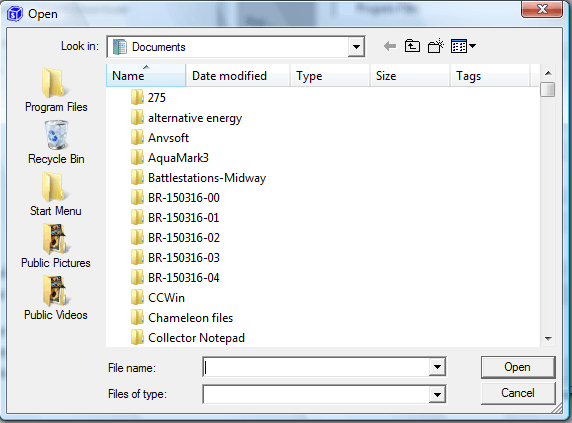Open the view menu icon
The height and width of the screenshot is (423, 572).
pos(463,46)
